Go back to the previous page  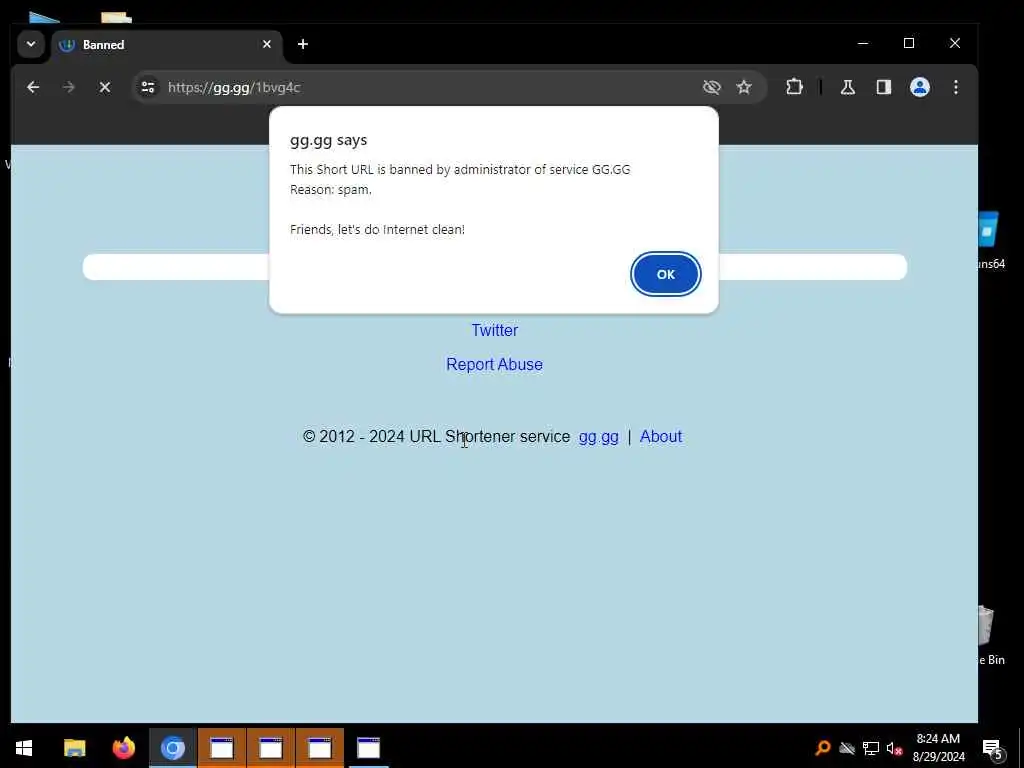pos(33,88)
